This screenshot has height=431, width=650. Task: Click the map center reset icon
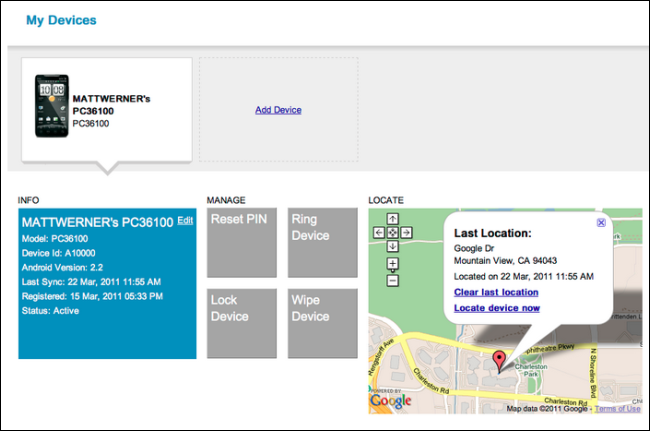coord(393,232)
